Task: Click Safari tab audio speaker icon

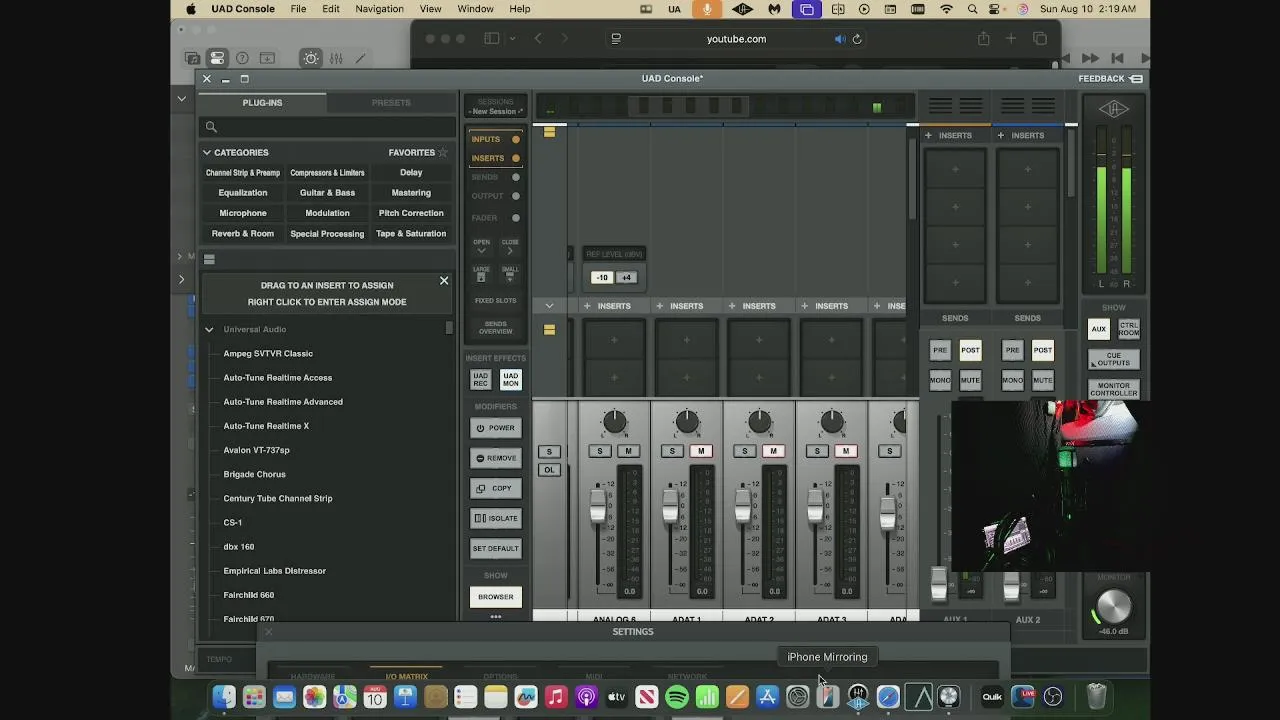Action: point(840,39)
